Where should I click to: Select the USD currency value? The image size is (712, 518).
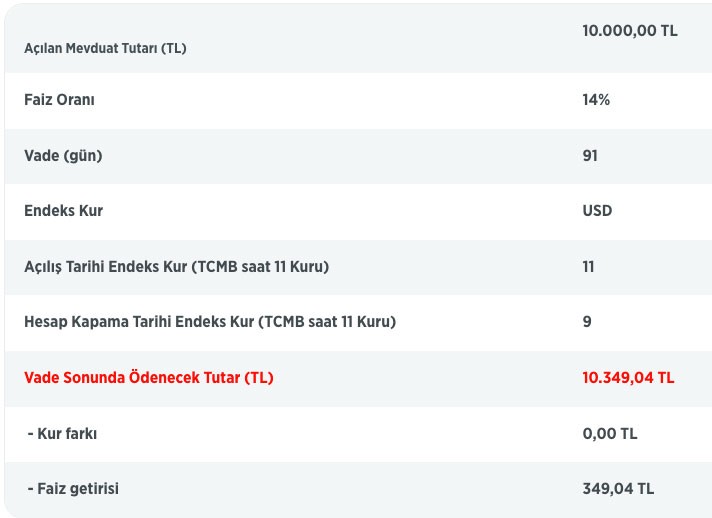(597, 211)
